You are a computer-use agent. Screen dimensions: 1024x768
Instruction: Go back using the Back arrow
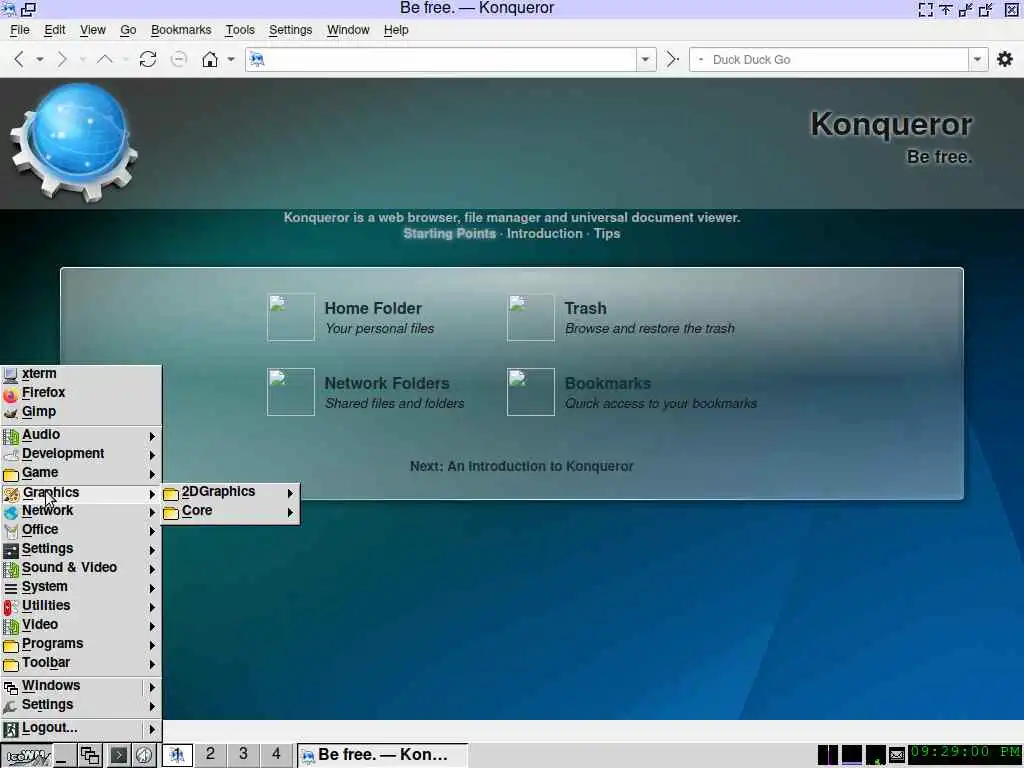(x=19, y=59)
